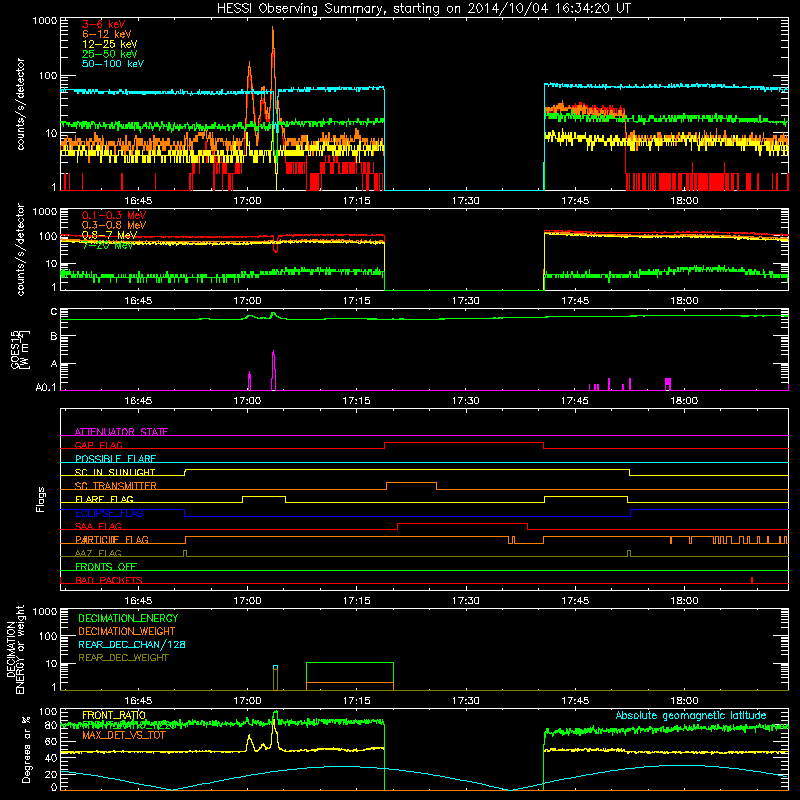Click the tallest magenta spike in GOES panel

274,370
